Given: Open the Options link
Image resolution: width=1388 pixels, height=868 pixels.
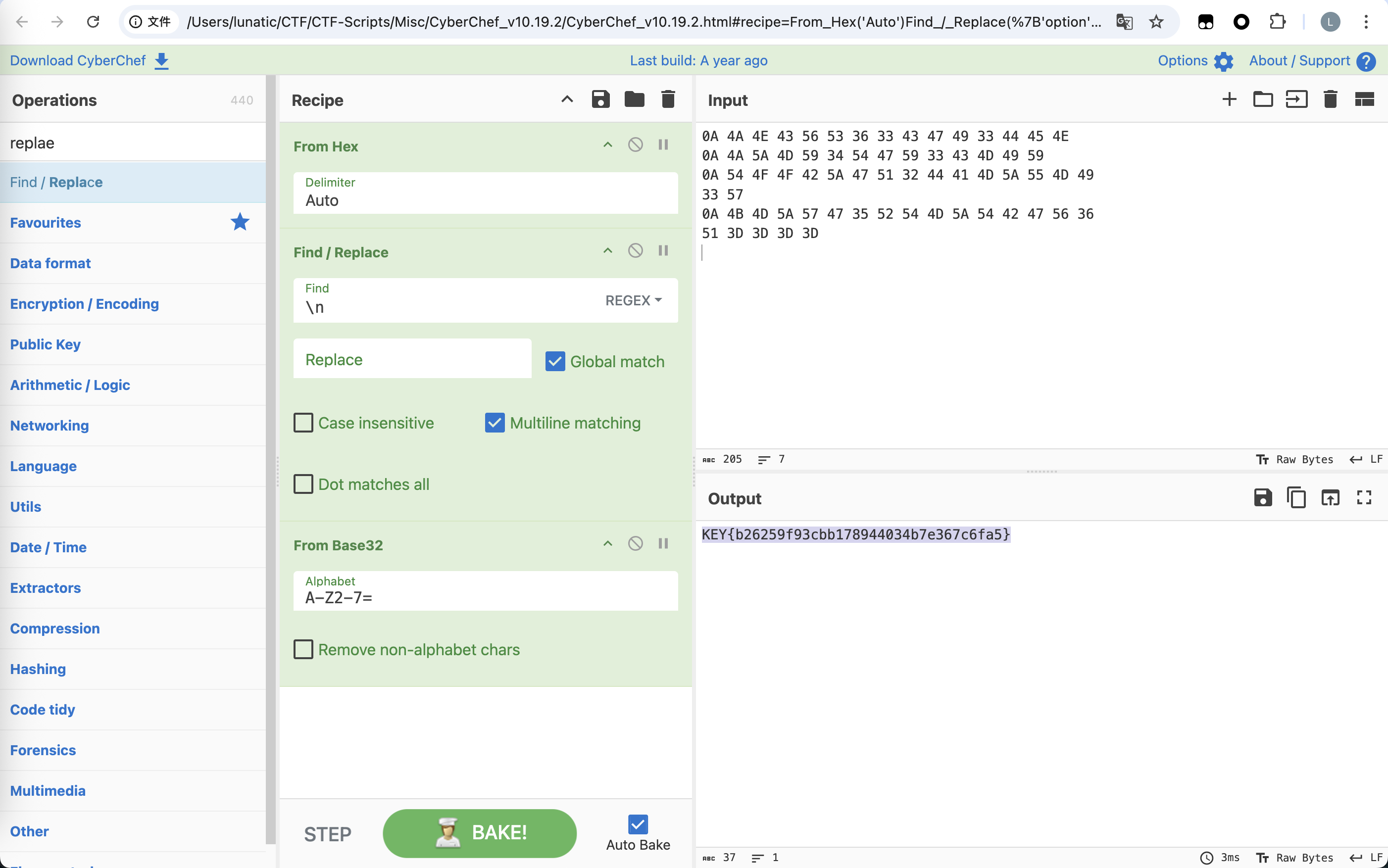Looking at the screenshot, I should coord(1183,61).
